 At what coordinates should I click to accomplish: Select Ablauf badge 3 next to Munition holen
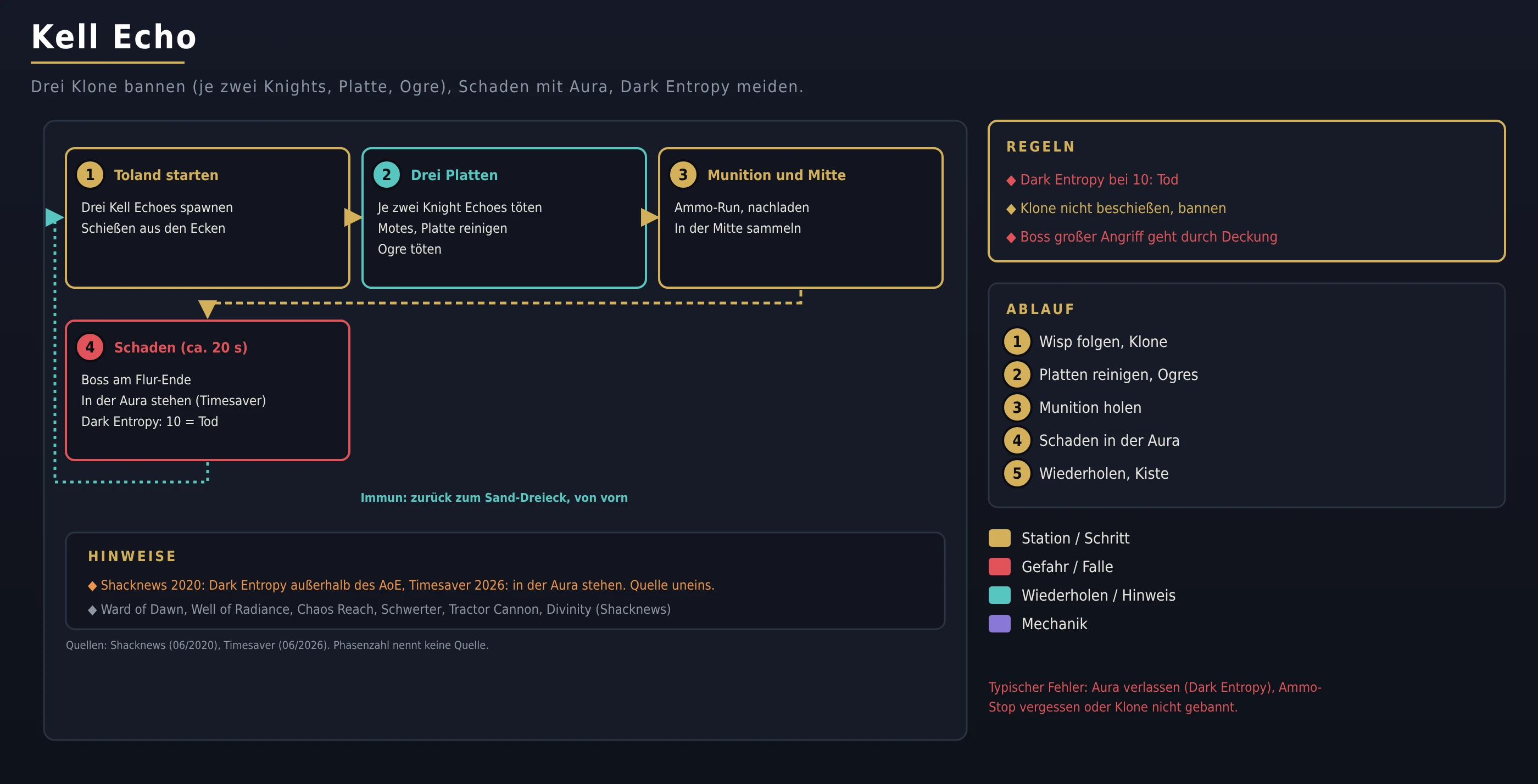1017,407
